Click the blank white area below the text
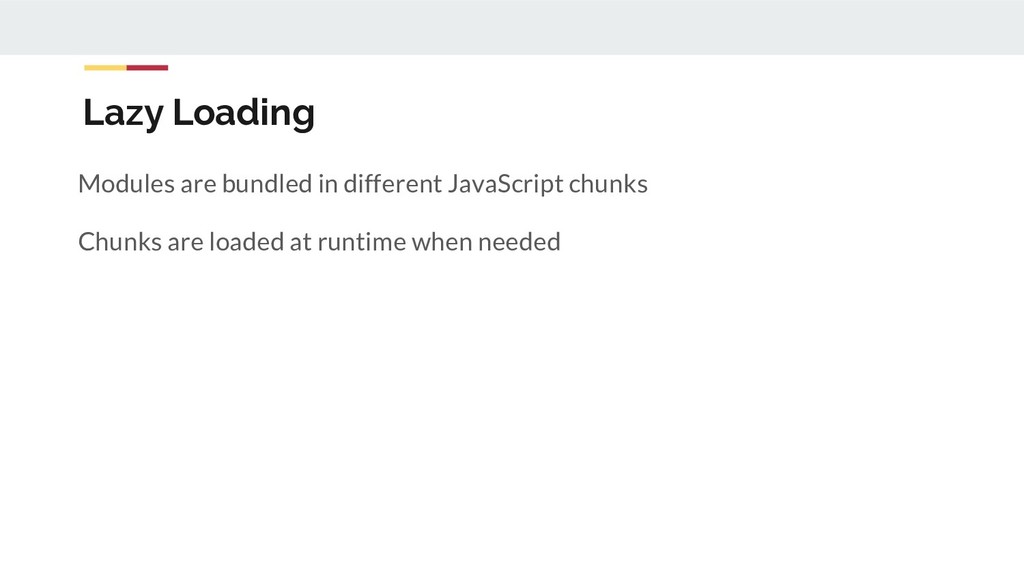 [512, 420]
